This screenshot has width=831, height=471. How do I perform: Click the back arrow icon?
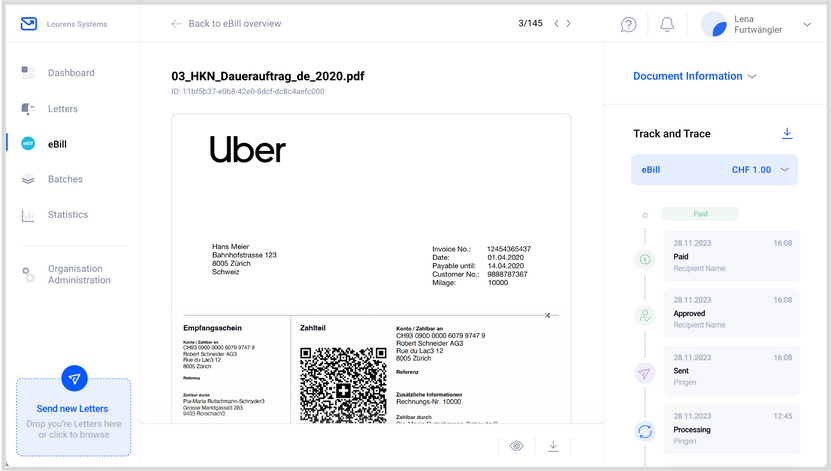[x=176, y=23]
